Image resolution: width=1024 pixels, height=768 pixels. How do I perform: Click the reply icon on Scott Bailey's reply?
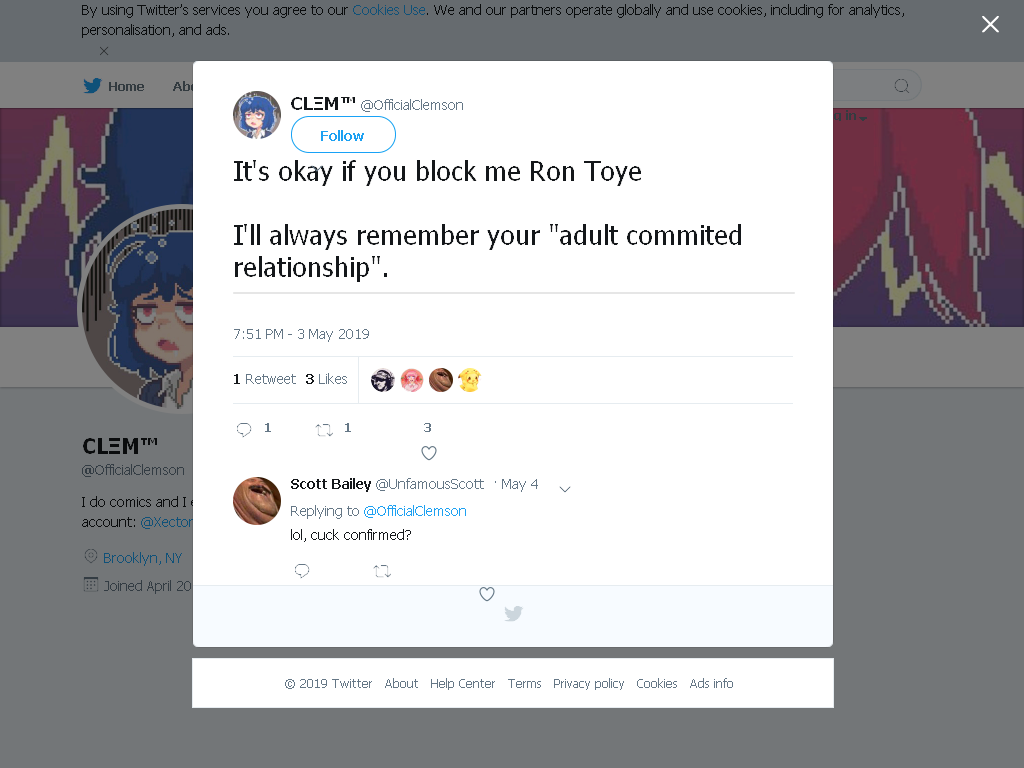pos(302,571)
